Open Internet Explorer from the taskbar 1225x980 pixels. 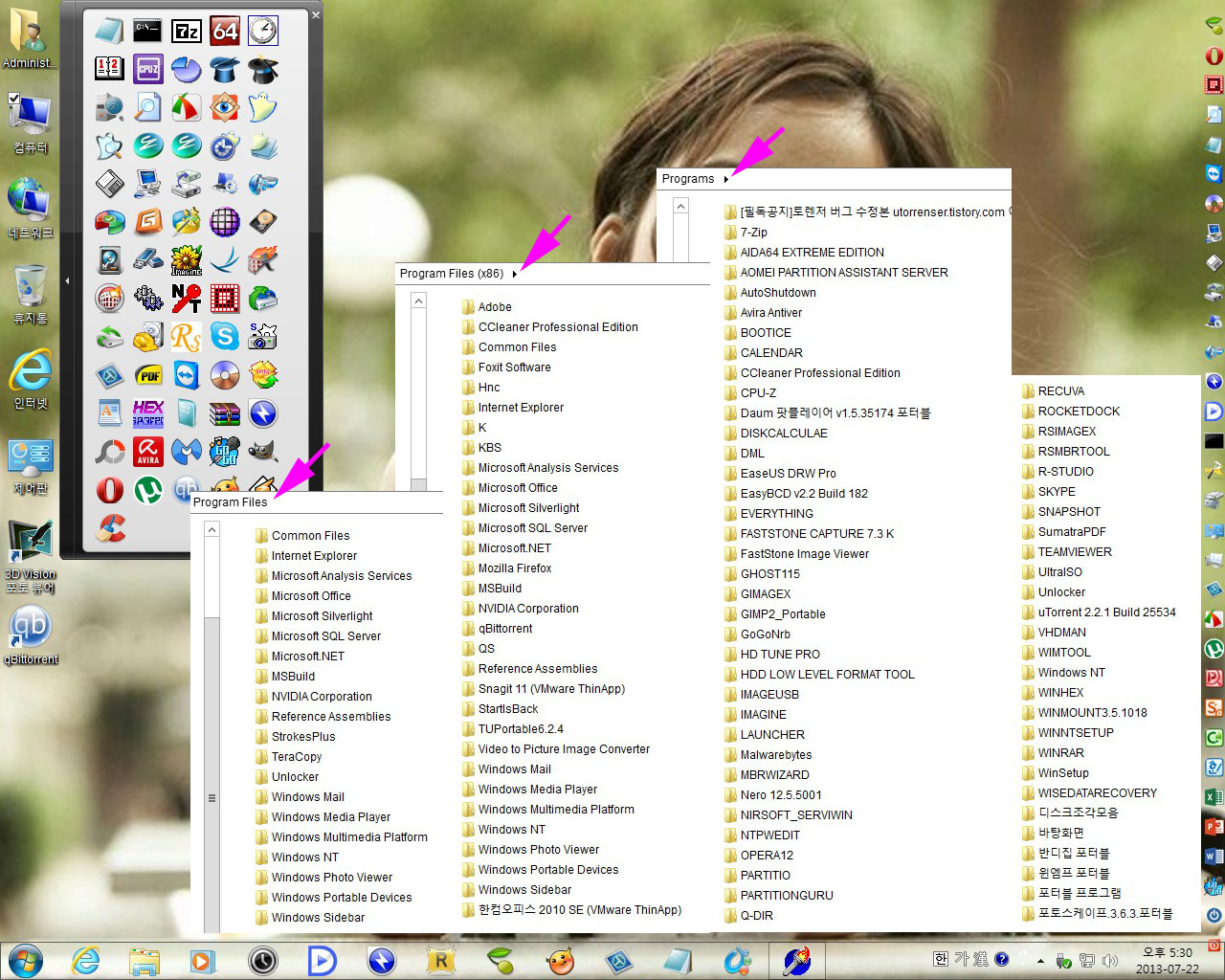(86, 960)
